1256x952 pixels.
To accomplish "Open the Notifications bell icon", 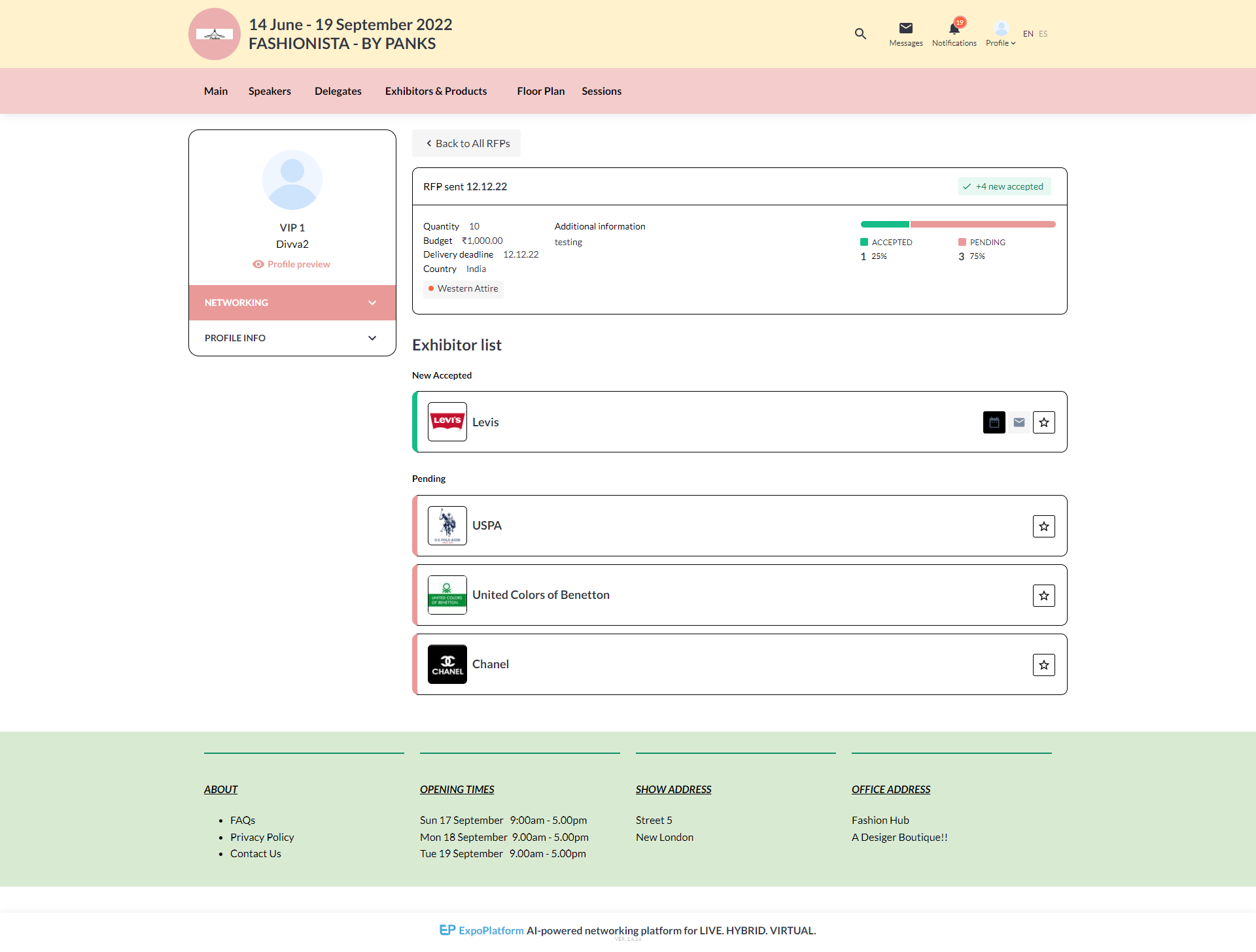I will pos(954,29).
